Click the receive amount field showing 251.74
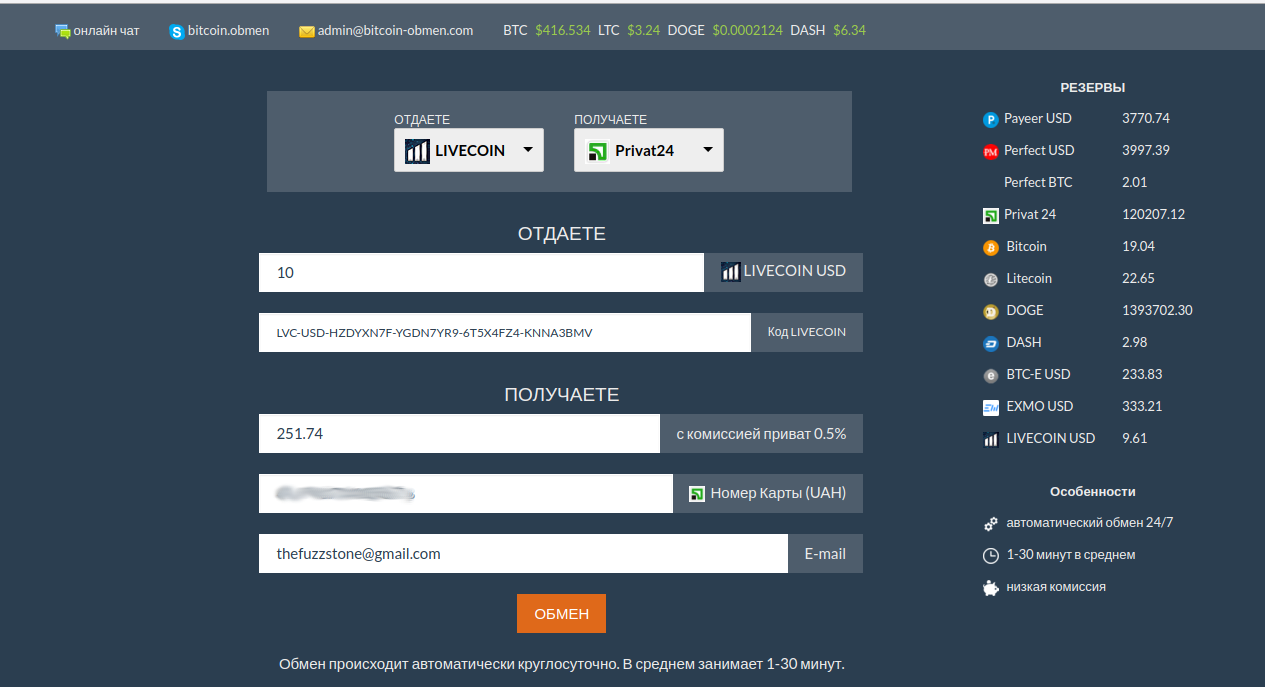Image resolution: width=1265 pixels, height=687 pixels. point(459,434)
